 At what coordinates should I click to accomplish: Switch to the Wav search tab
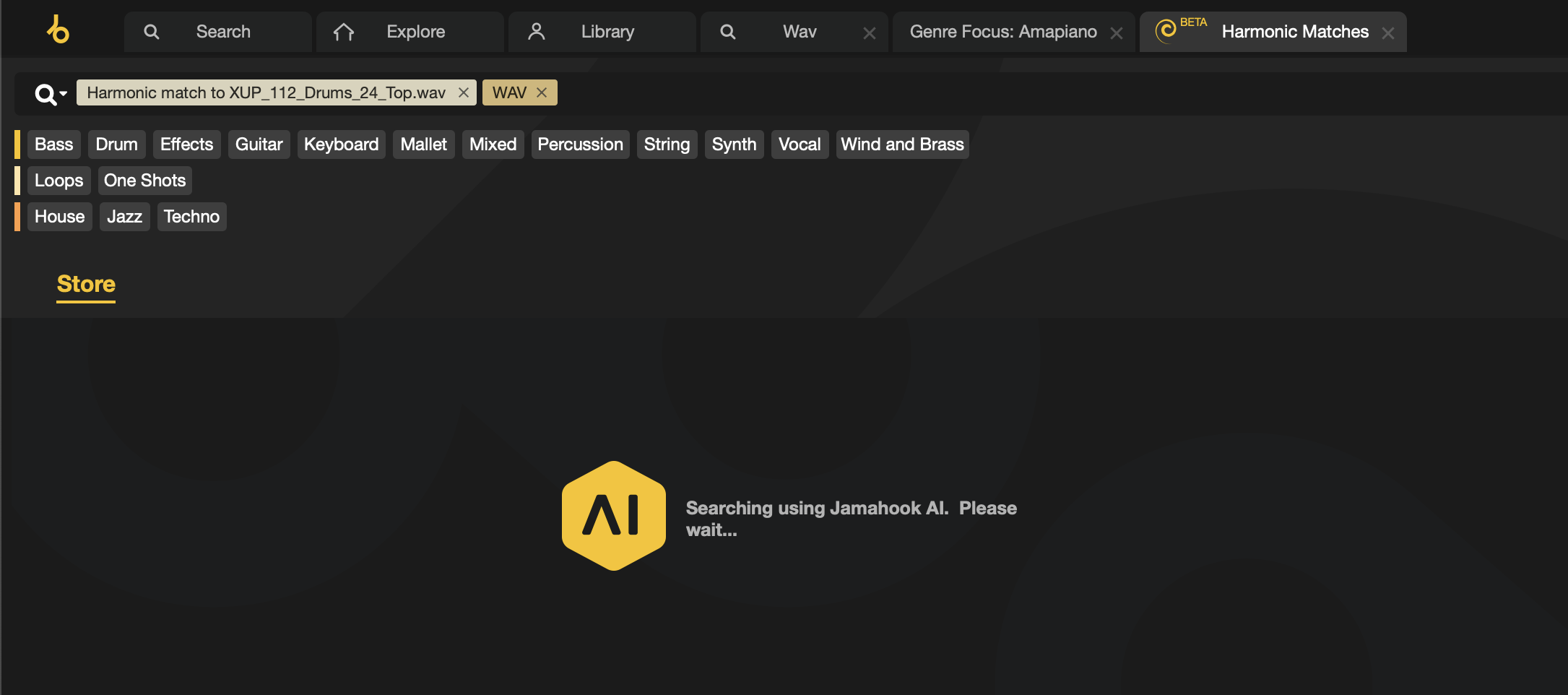pos(794,32)
